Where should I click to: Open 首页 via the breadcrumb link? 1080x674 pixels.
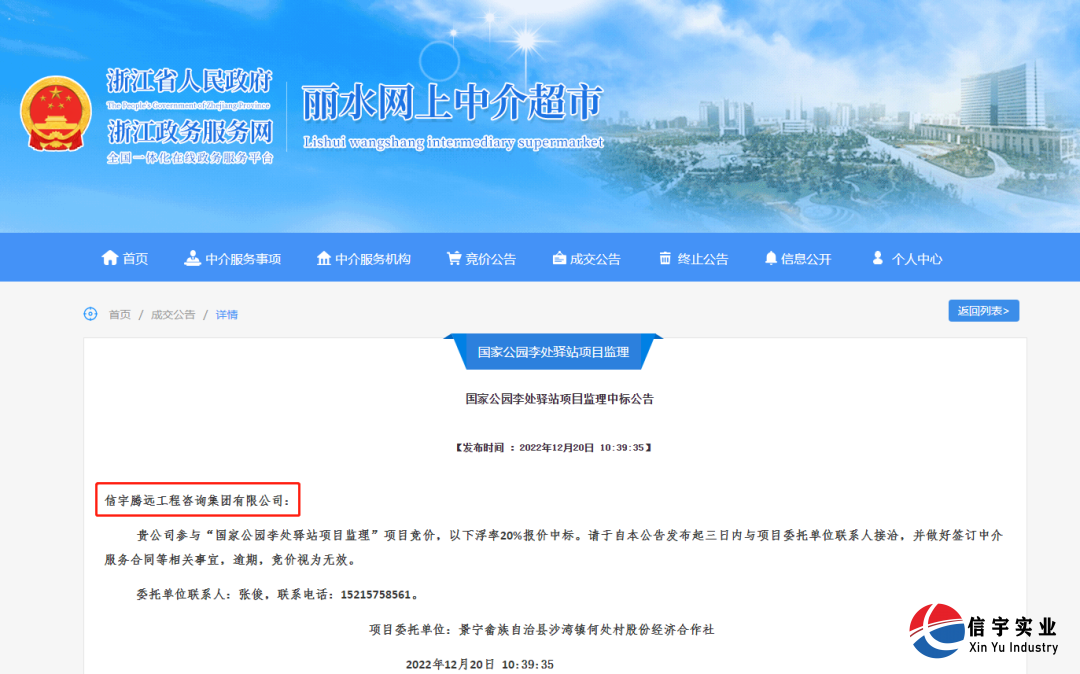120,314
